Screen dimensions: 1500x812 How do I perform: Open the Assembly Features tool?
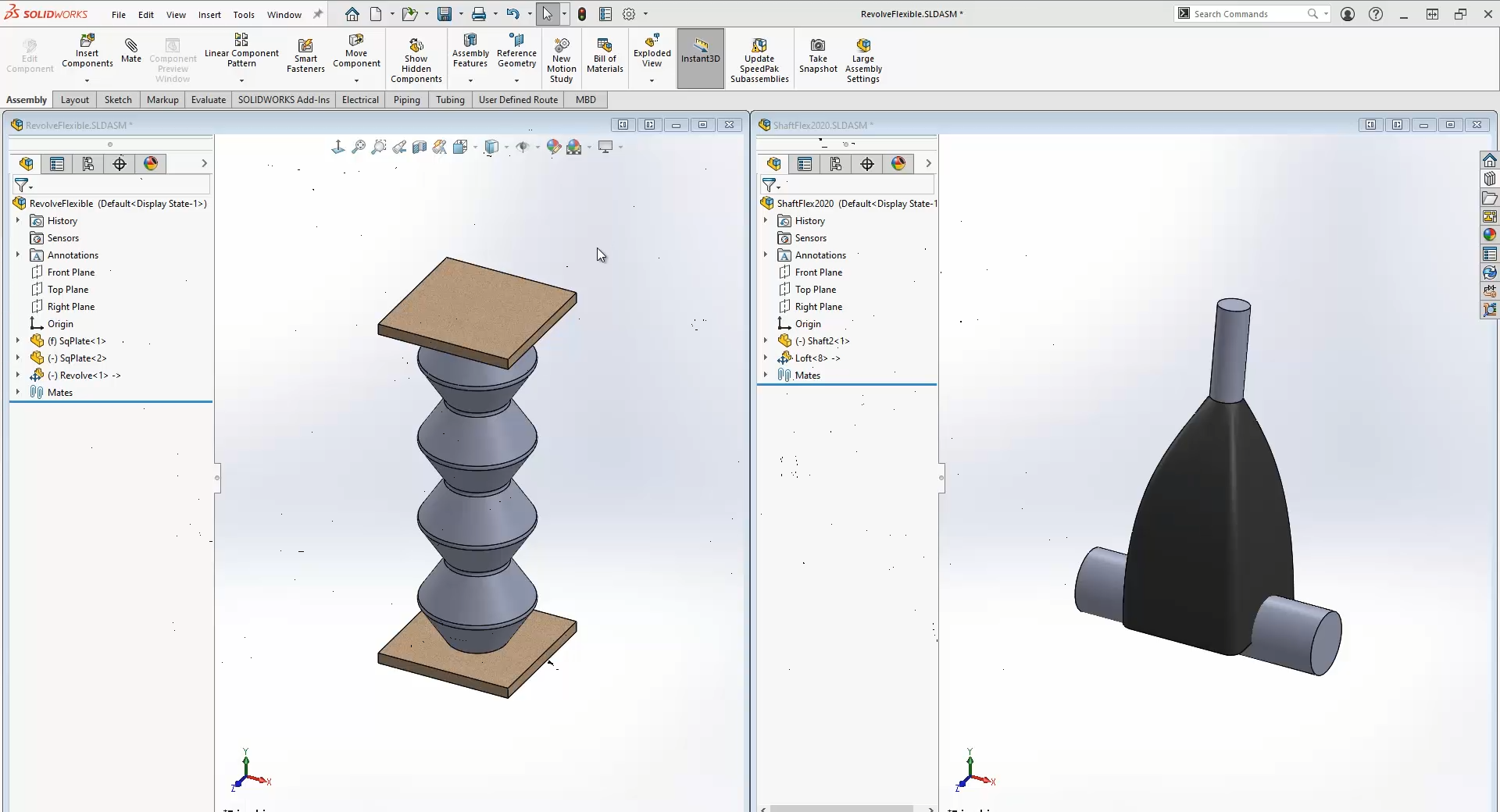[470, 52]
